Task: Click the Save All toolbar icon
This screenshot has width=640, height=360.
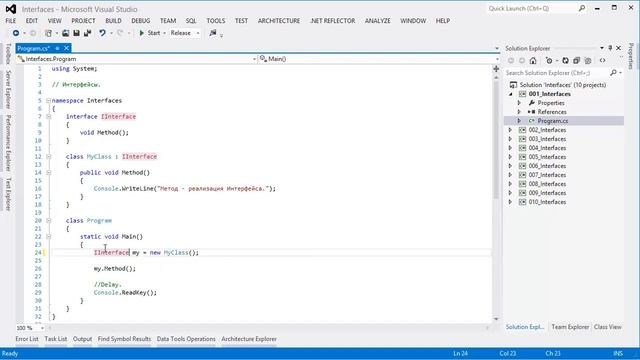Action: (87, 33)
